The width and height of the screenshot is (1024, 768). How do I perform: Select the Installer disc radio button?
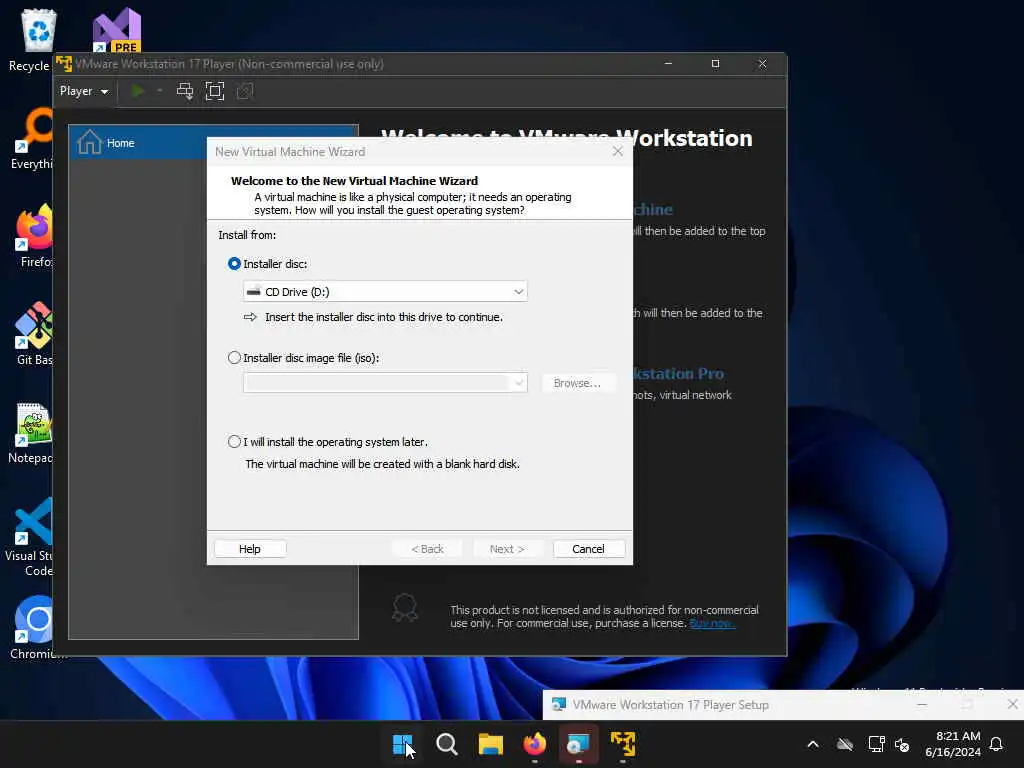[x=234, y=264]
